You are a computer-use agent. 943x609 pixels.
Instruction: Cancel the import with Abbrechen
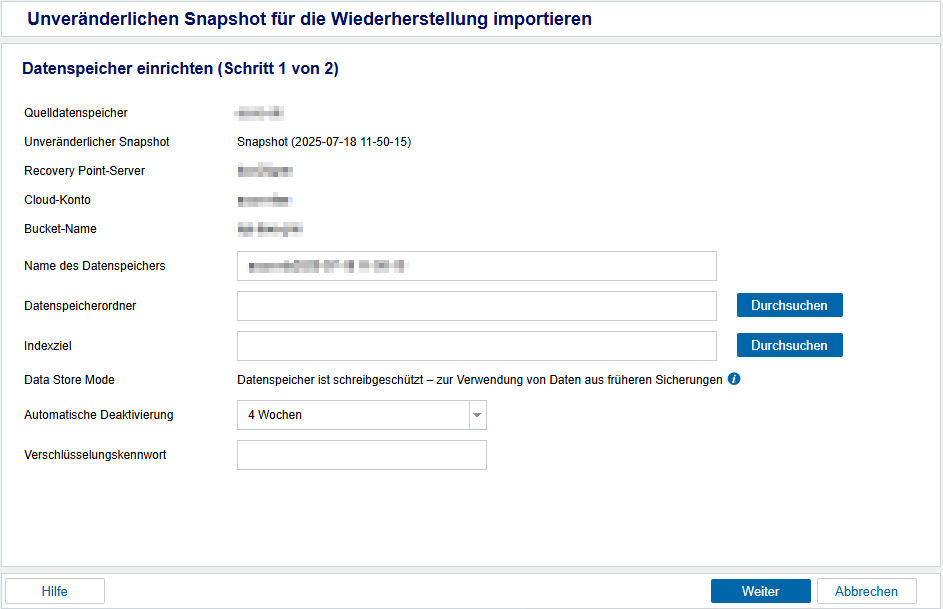click(866, 591)
